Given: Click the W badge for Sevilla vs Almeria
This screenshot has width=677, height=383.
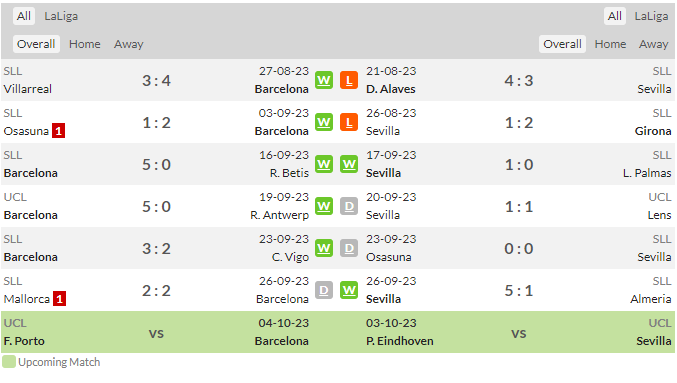Looking at the screenshot, I should point(349,290).
